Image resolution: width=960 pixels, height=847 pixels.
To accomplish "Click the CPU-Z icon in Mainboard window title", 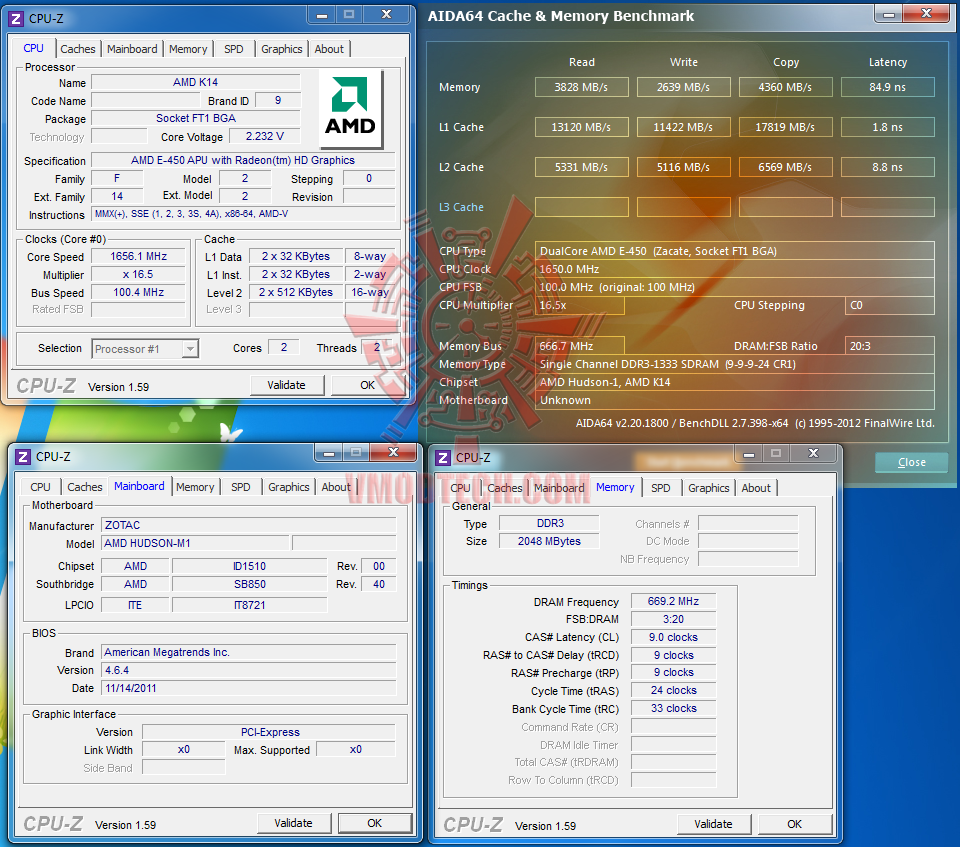I will [23, 457].
